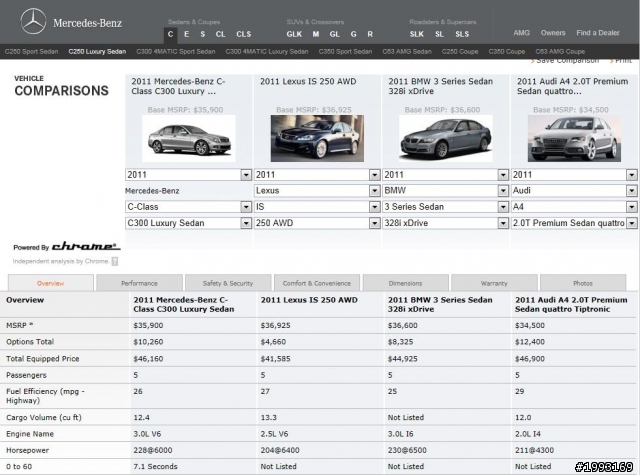Image resolution: width=640 pixels, height=475 pixels.
Task: Click the Lexus Cargo Volume value 13.3
Action: [x=269, y=418]
